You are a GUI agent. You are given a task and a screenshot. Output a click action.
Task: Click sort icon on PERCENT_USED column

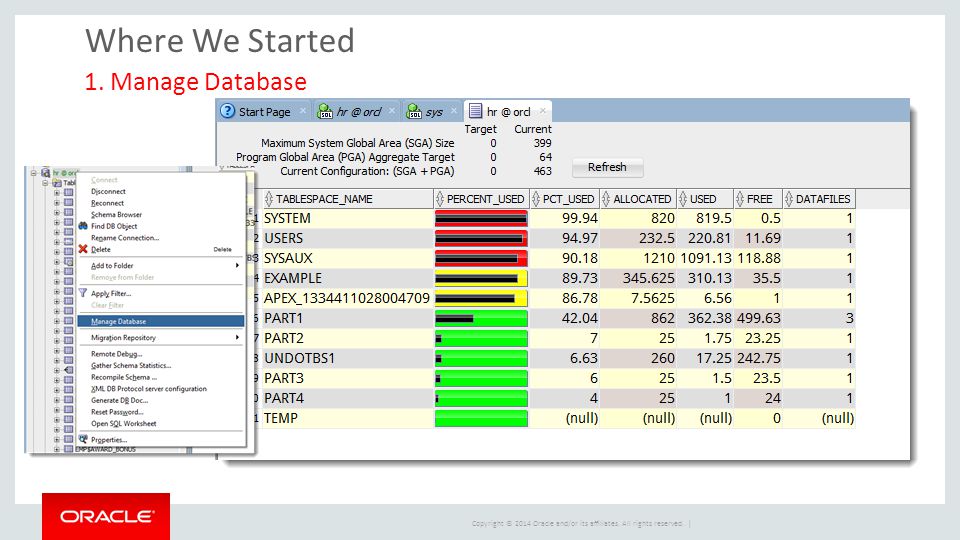pos(439,199)
